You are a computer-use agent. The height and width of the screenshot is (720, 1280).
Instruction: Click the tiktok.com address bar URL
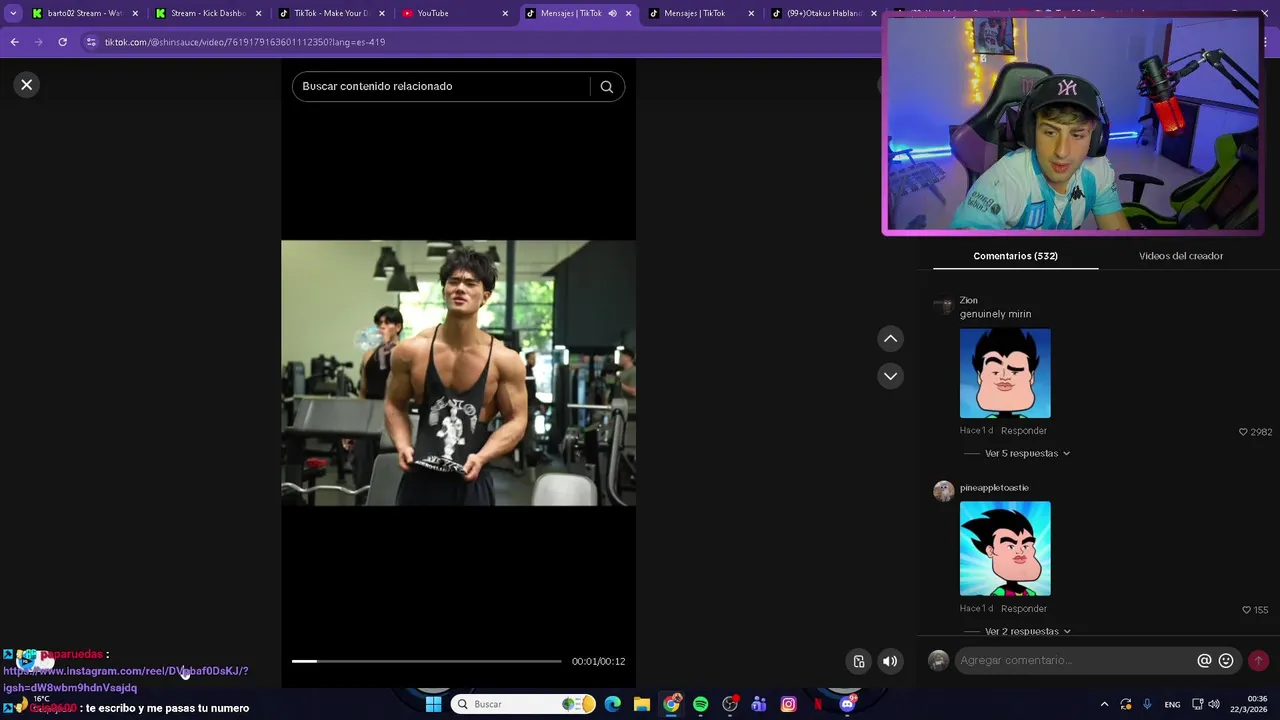tap(245, 42)
